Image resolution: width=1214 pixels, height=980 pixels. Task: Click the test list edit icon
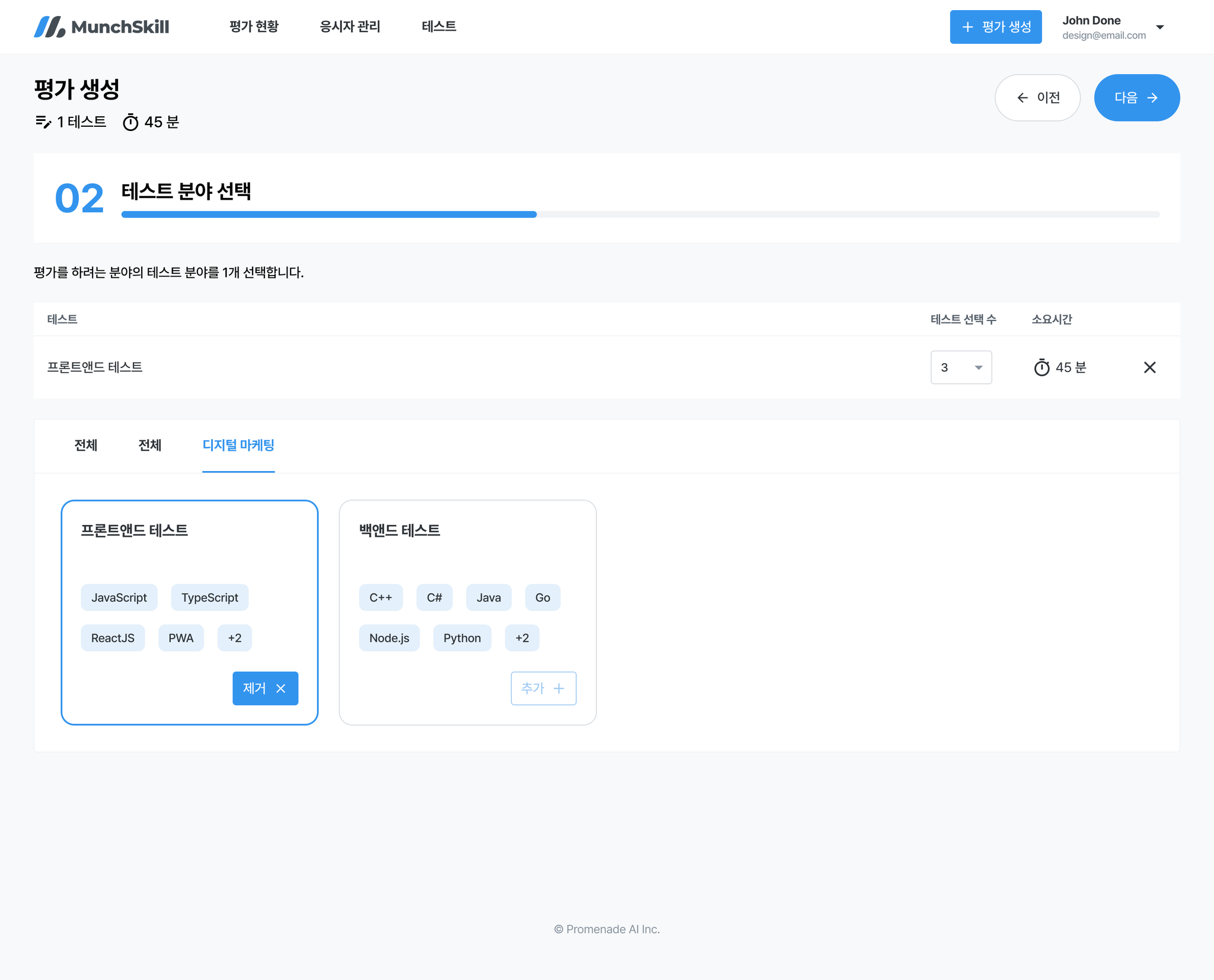coord(43,122)
